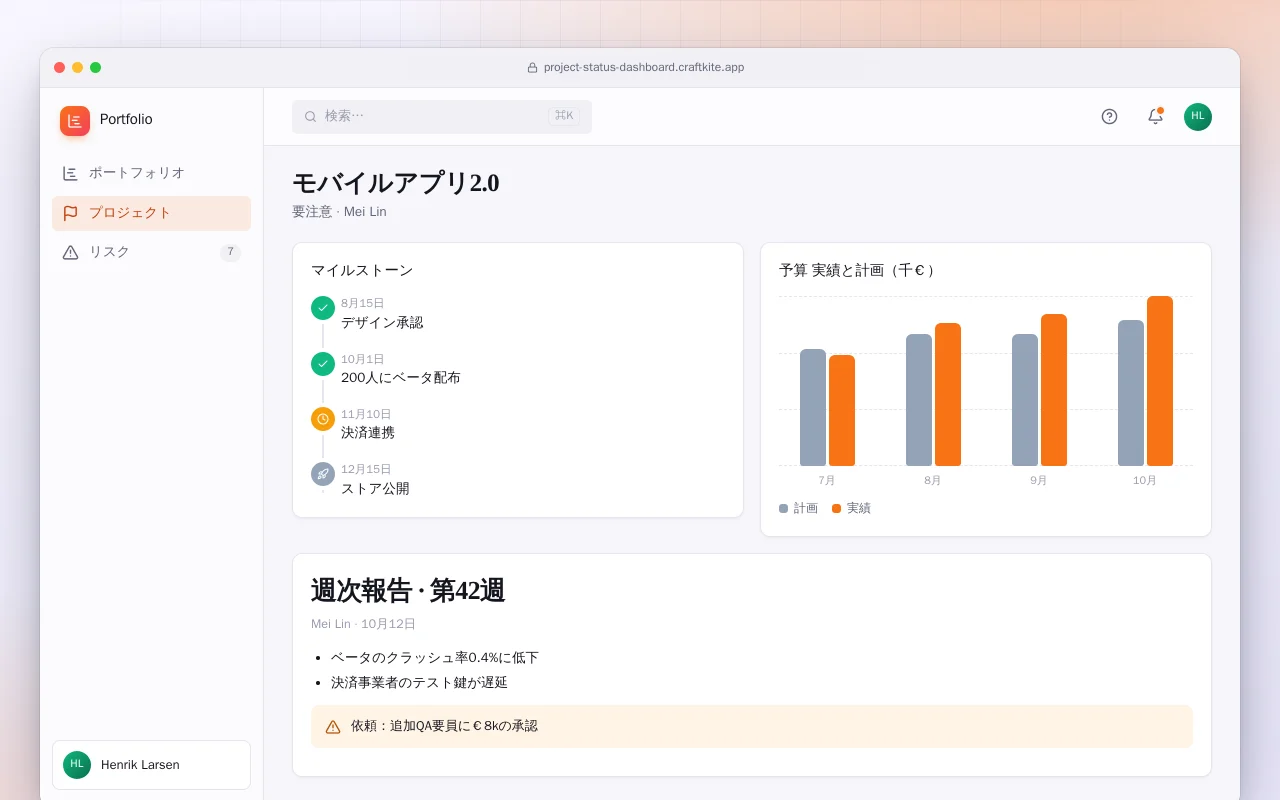Open リスク in the sidebar
The width and height of the screenshot is (1280, 800).
pos(151,252)
